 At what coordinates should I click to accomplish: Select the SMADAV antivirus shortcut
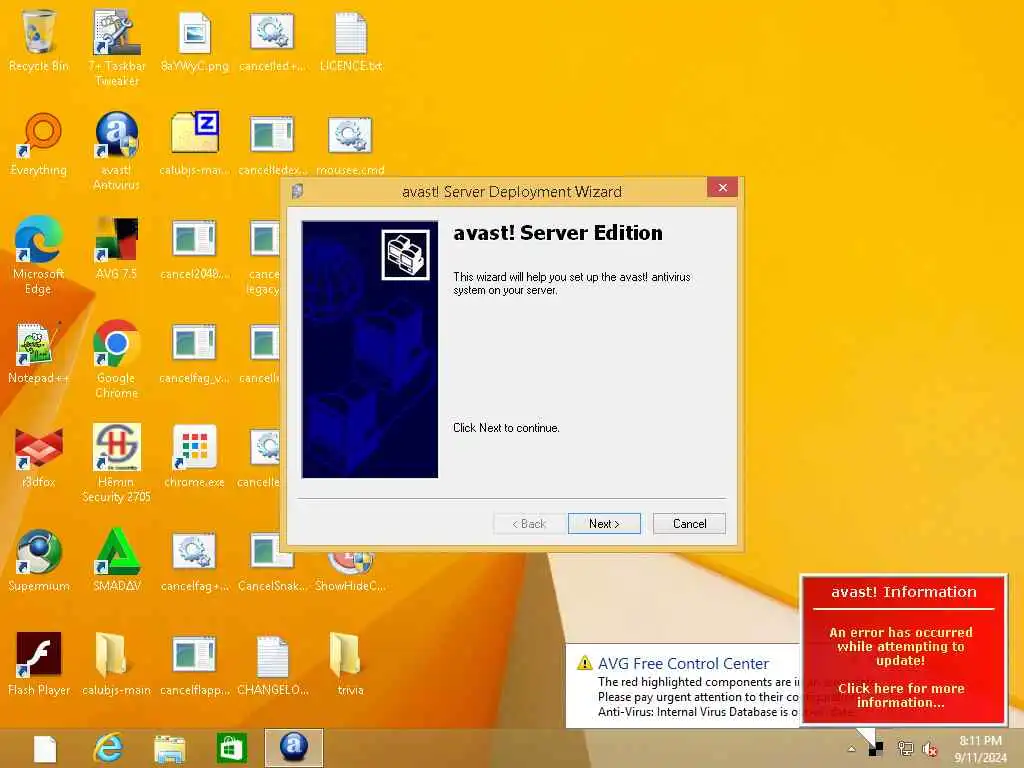pos(117,560)
